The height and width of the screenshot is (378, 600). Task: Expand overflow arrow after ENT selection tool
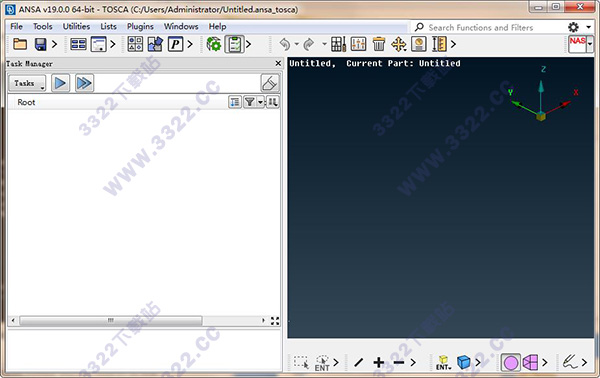click(336, 362)
